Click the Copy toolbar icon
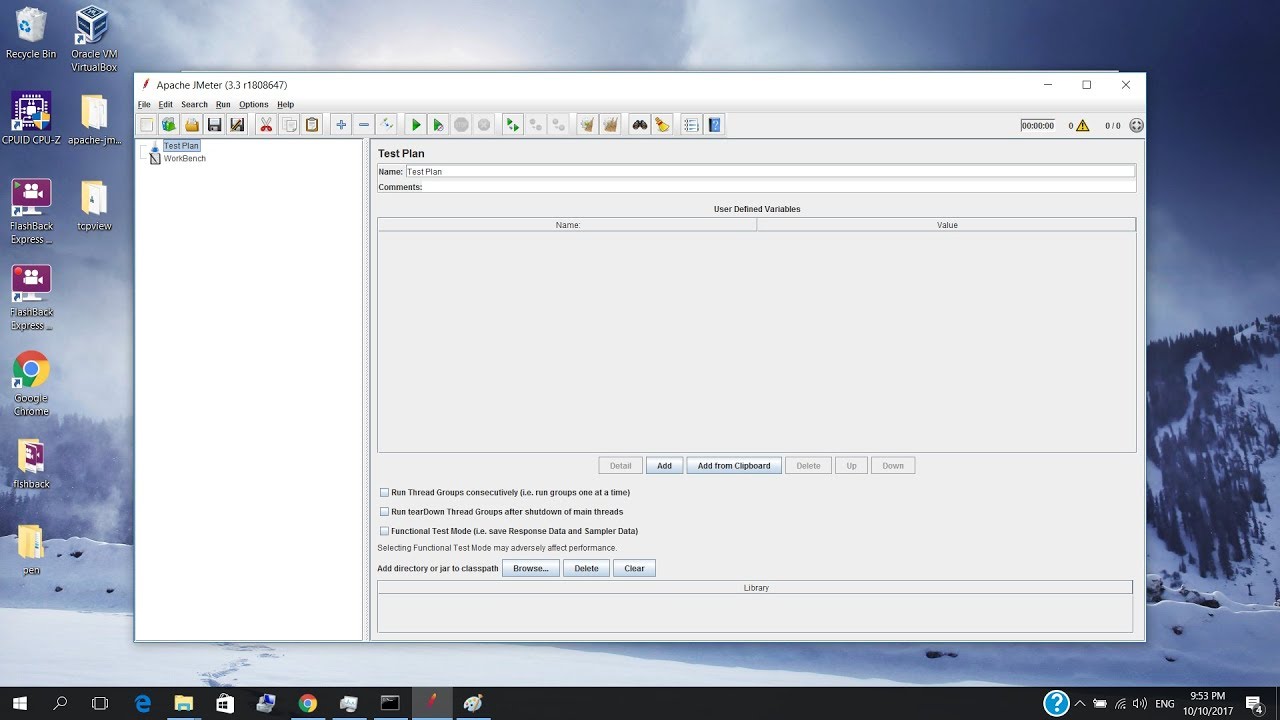 [x=289, y=125]
